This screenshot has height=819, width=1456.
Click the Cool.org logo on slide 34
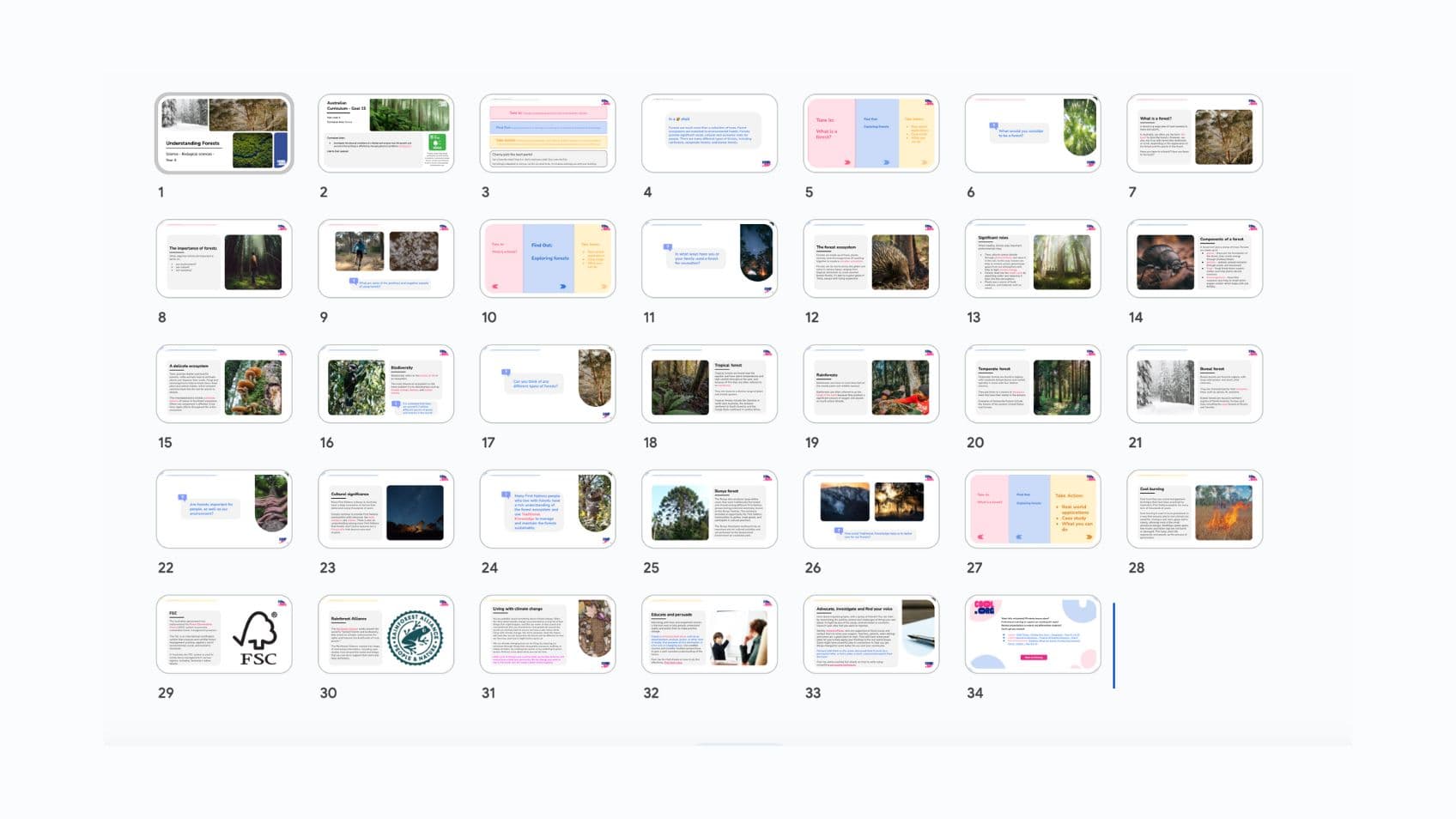[985, 607]
